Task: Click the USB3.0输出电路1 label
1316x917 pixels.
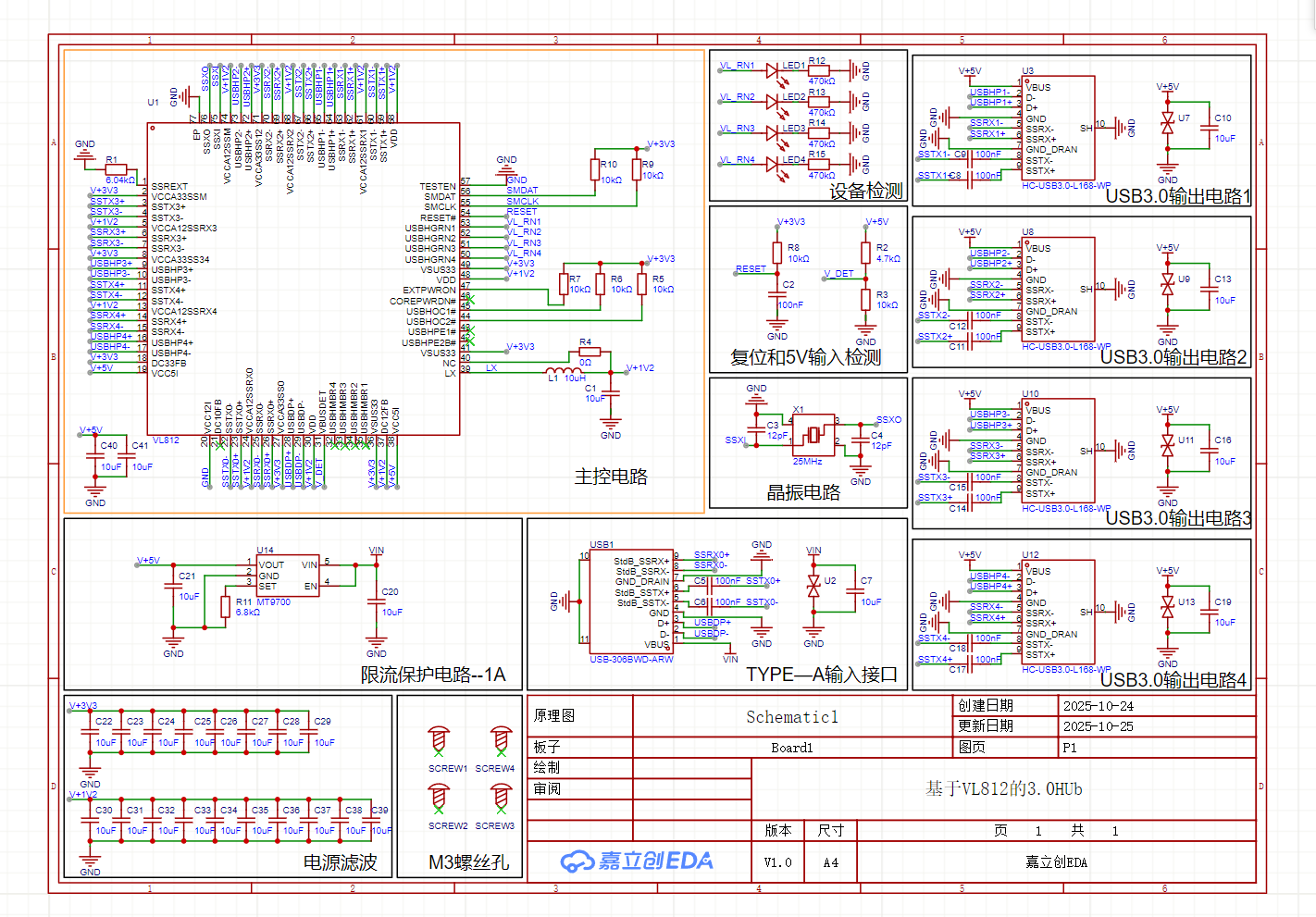Action: tap(1178, 196)
